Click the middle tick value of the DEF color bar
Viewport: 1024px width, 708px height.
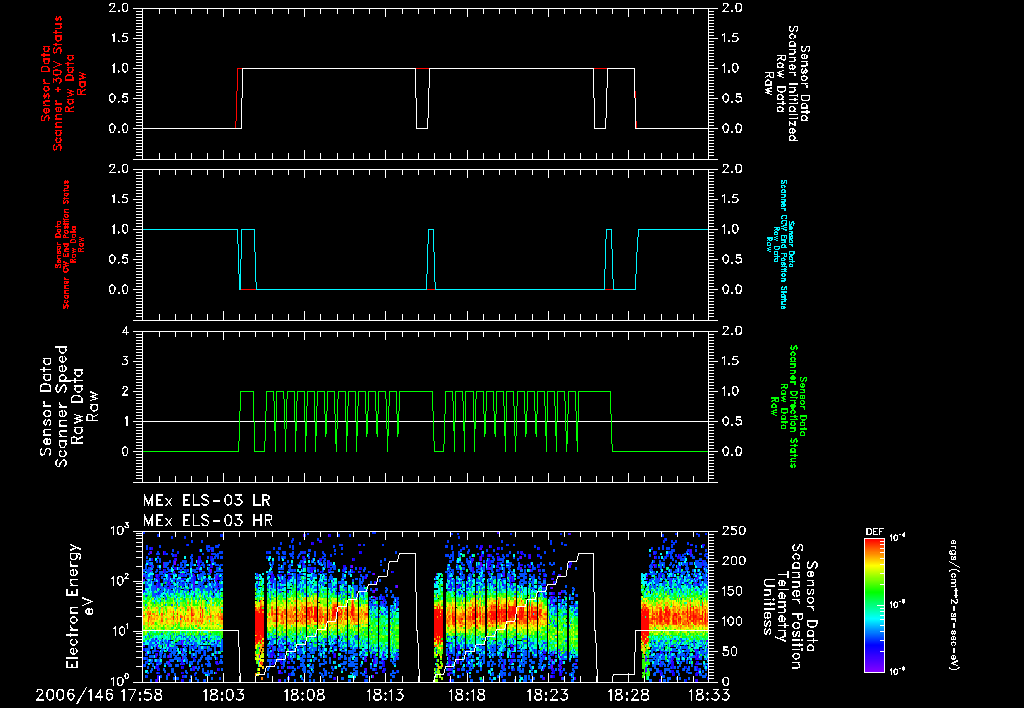897,605
